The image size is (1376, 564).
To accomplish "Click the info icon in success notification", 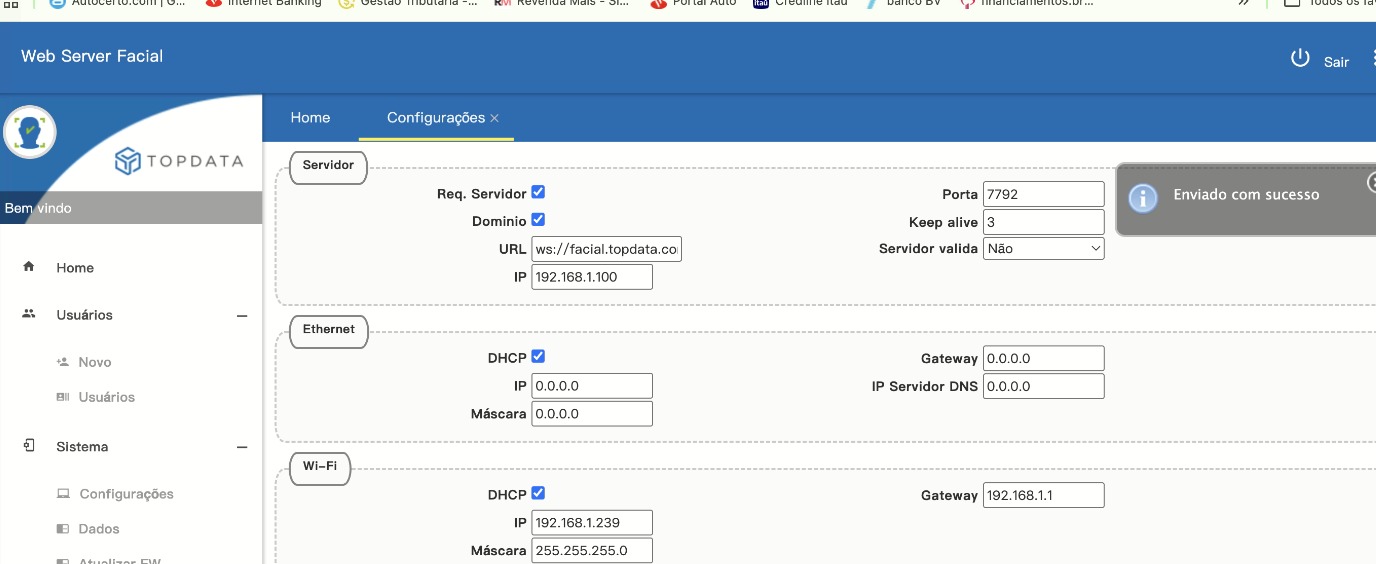I will coord(1142,197).
